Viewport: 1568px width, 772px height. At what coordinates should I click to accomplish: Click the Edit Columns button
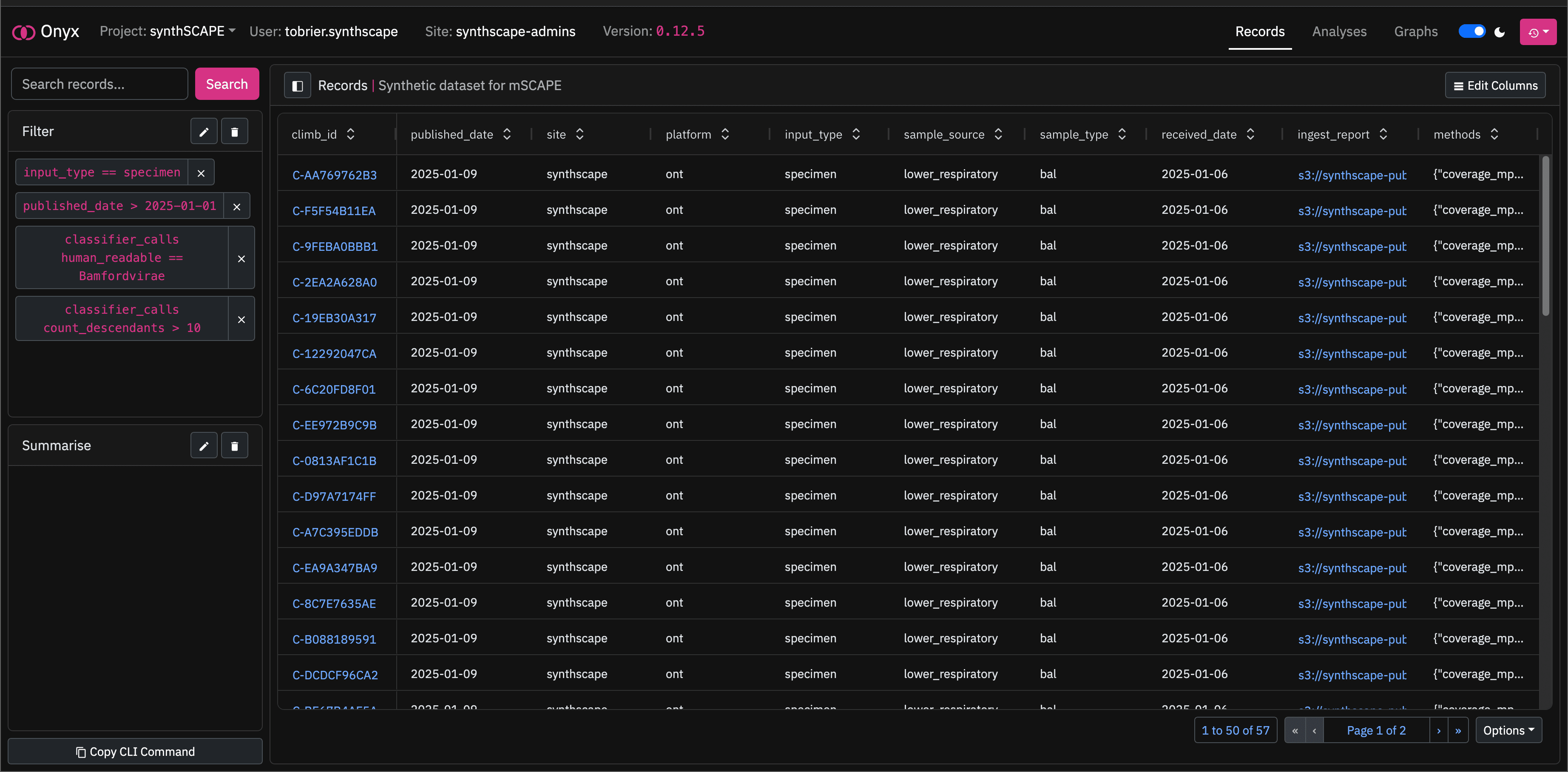point(1495,85)
